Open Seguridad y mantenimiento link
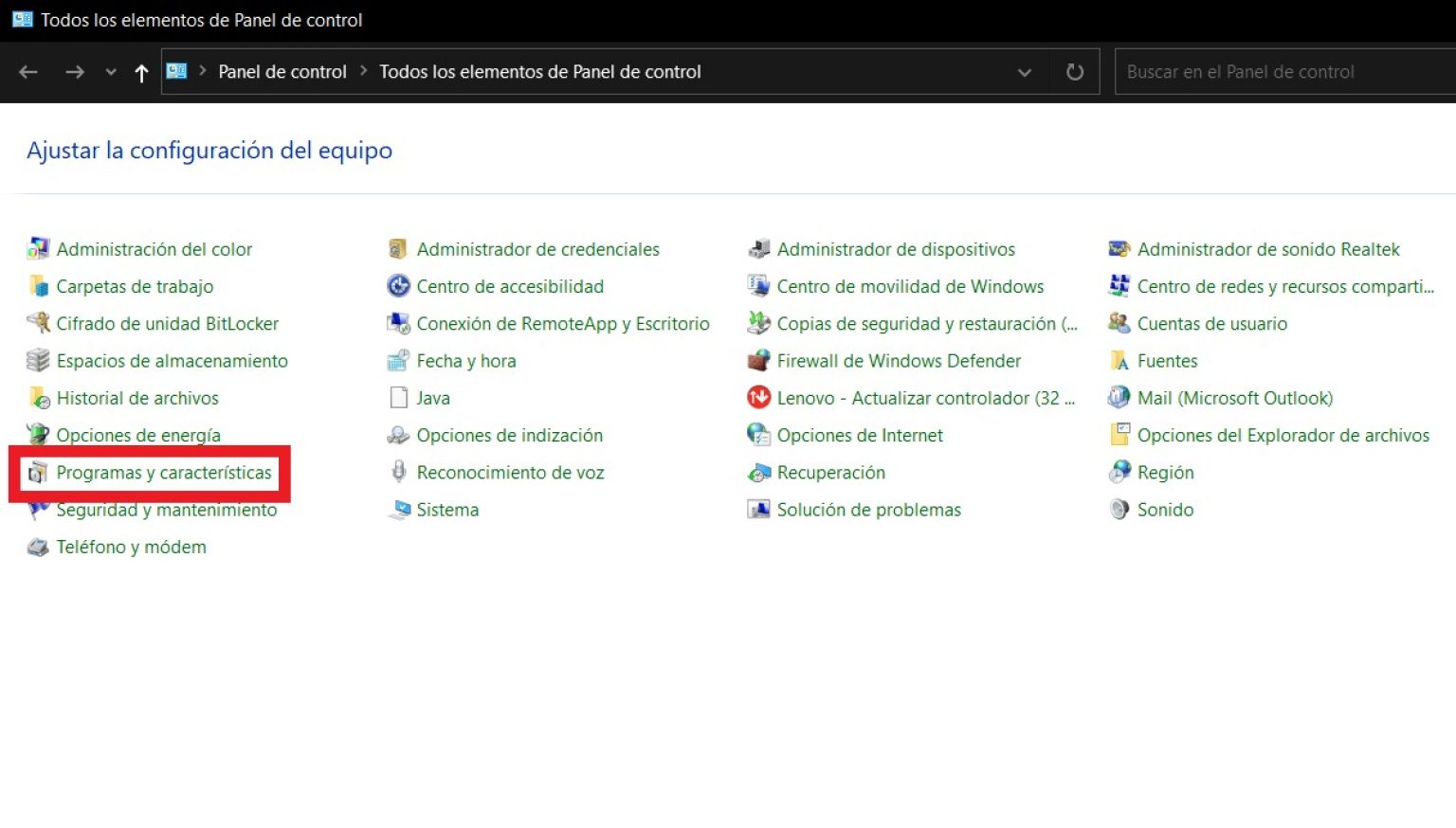This screenshot has width=1456, height=828. coord(167,510)
